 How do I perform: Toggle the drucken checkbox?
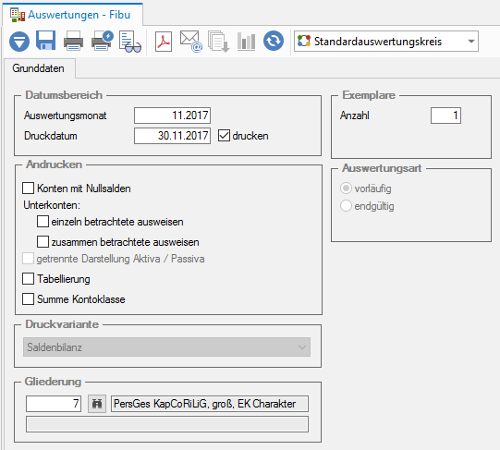(x=224, y=136)
